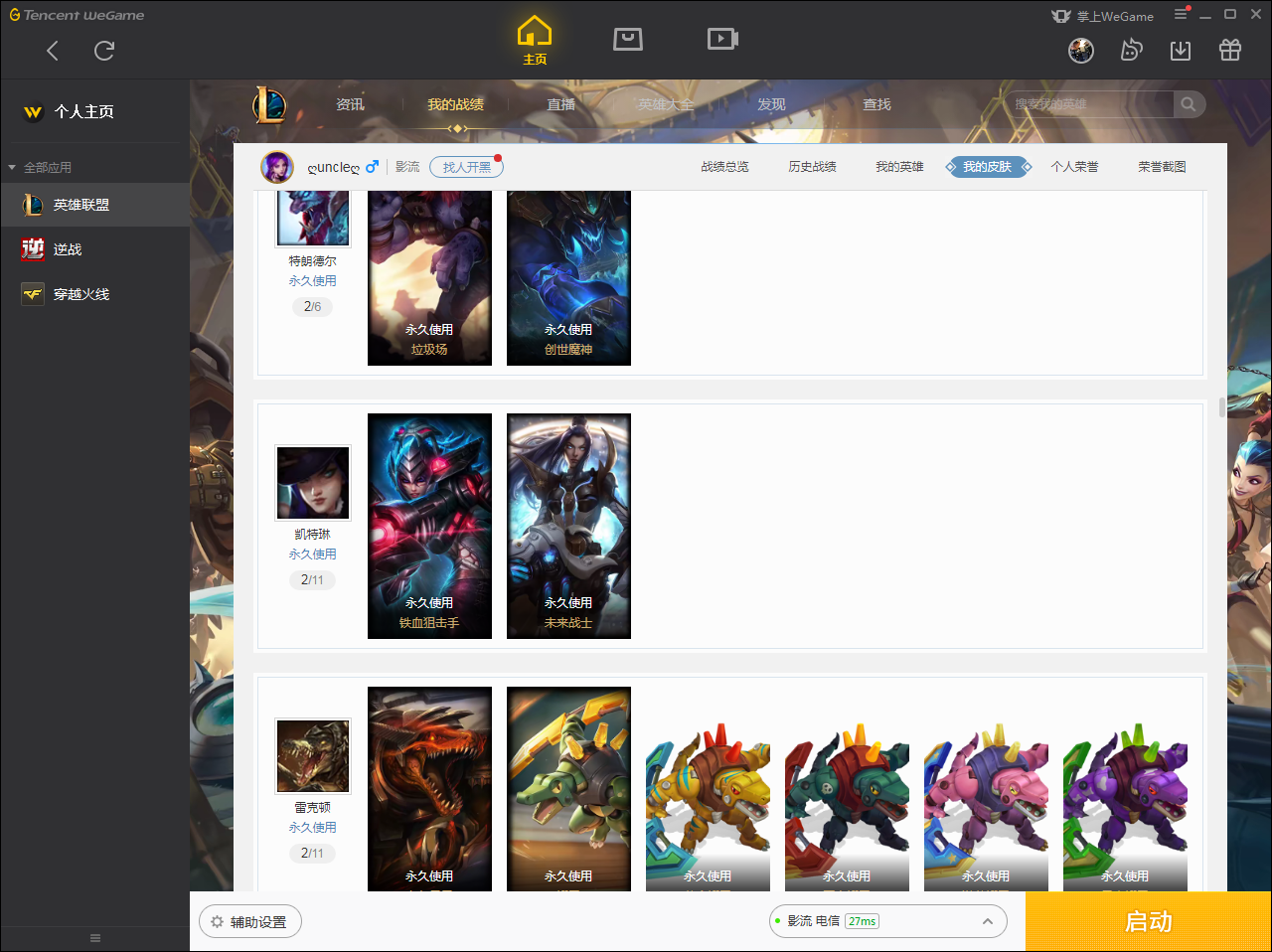
Task: Click the 特朗德尔 champion portrait
Action: [313, 218]
